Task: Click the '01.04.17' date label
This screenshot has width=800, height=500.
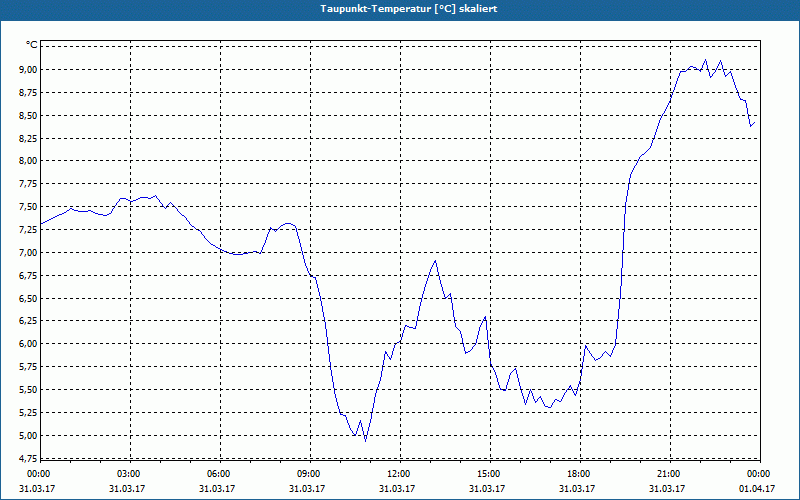Action: [757, 489]
